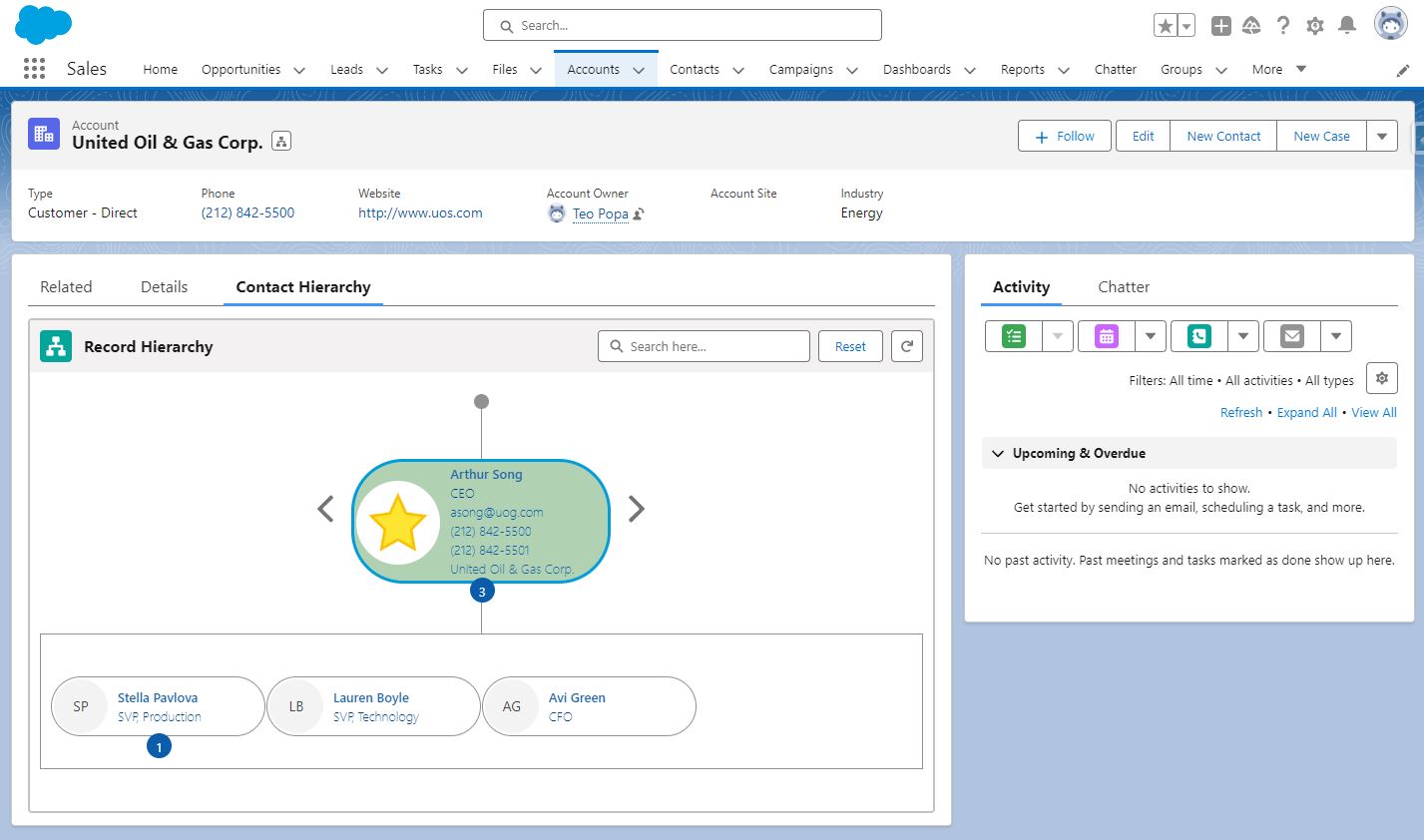1424x840 pixels.
Task: Open the Stella Pavlova contact link
Action: (x=158, y=697)
